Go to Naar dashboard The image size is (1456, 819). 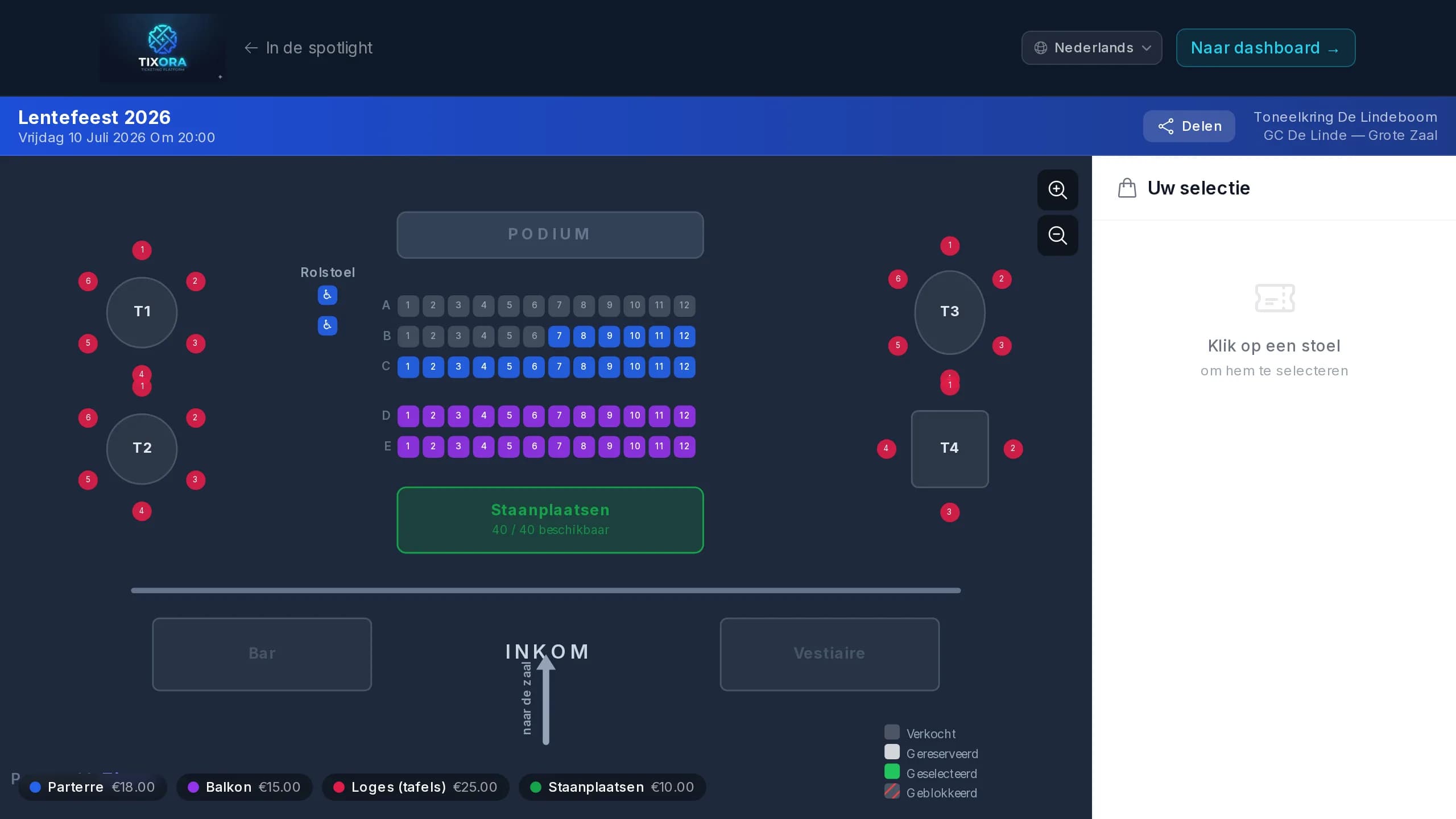[x=1265, y=48]
